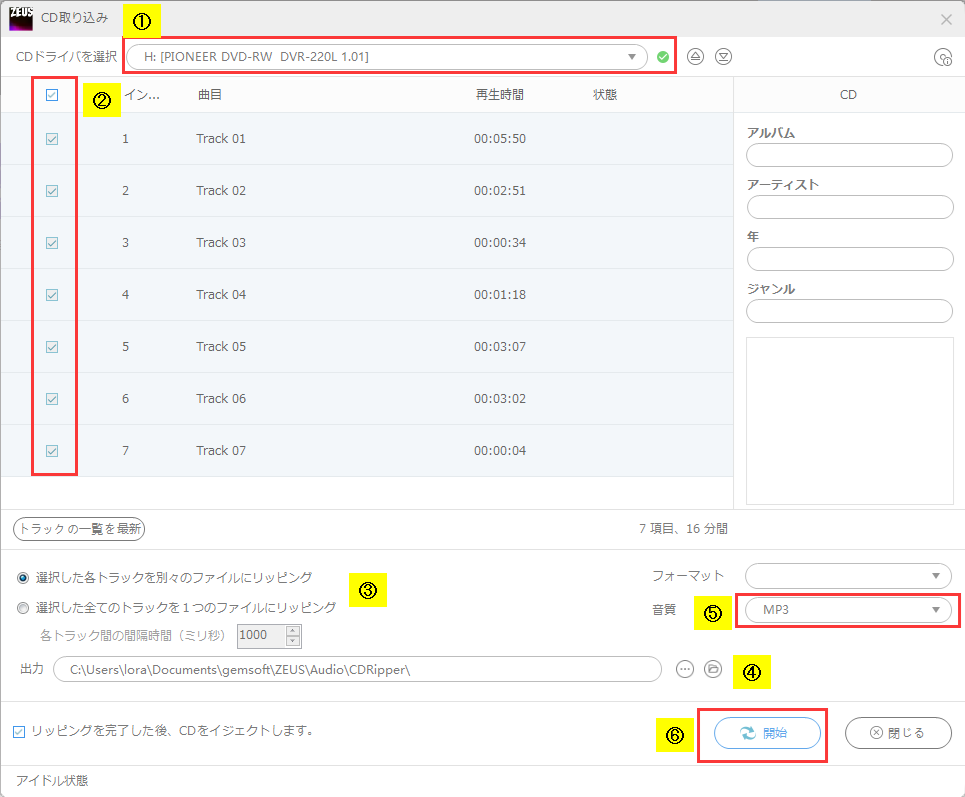Click duration 00:03:07 of Track 05
Screen dimensions: 965x797
pyautogui.click(x=500, y=347)
